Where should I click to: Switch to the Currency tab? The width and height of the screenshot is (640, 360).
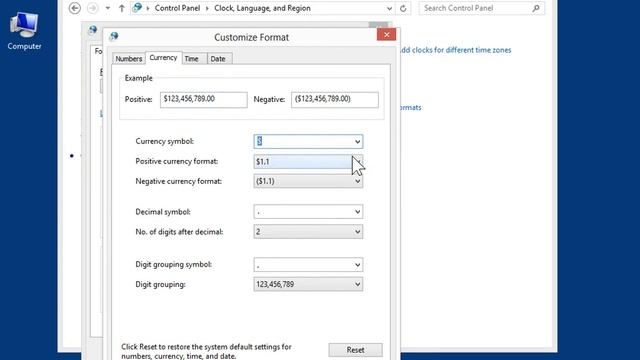163,58
